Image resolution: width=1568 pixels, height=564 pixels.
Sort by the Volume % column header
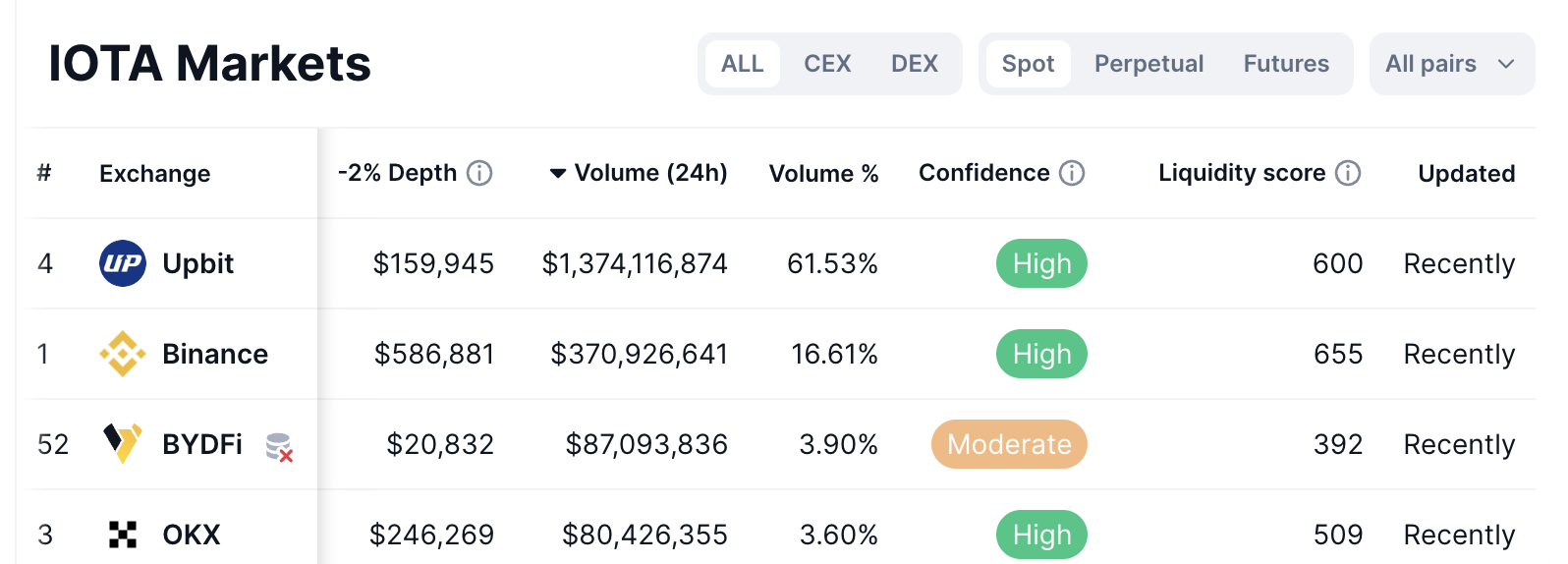point(823,174)
